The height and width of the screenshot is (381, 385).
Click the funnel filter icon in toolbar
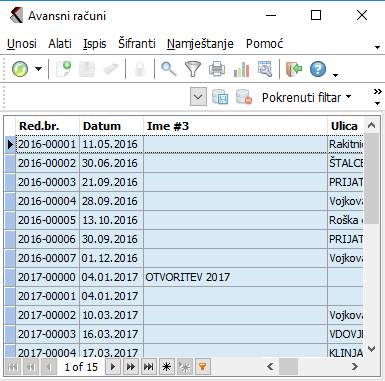pyautogui.click(x=193, y=69)
